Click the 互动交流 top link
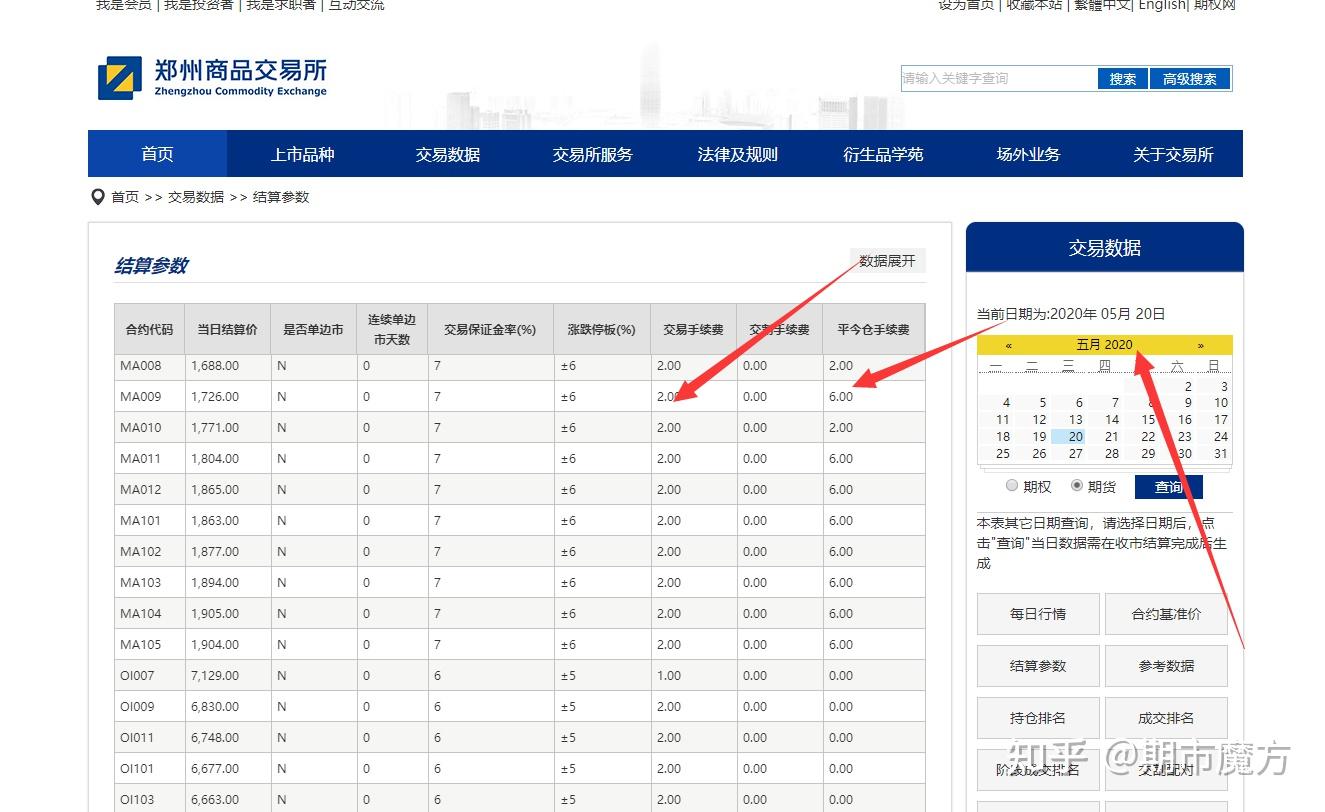The height and width of the screenshot is (812, 1325). click(x=356, y=5)
